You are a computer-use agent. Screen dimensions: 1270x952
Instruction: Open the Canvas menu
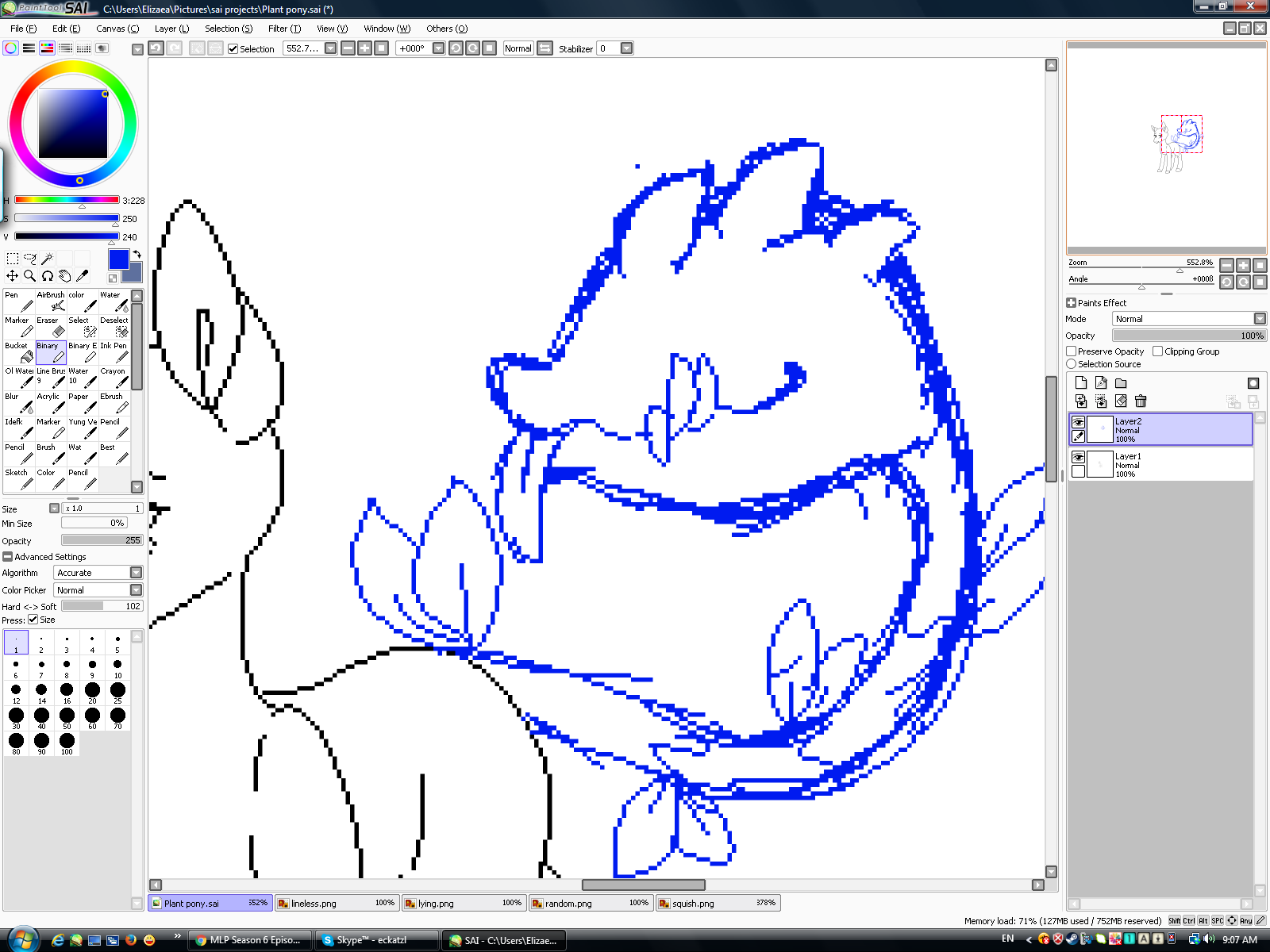coord(117,29)
